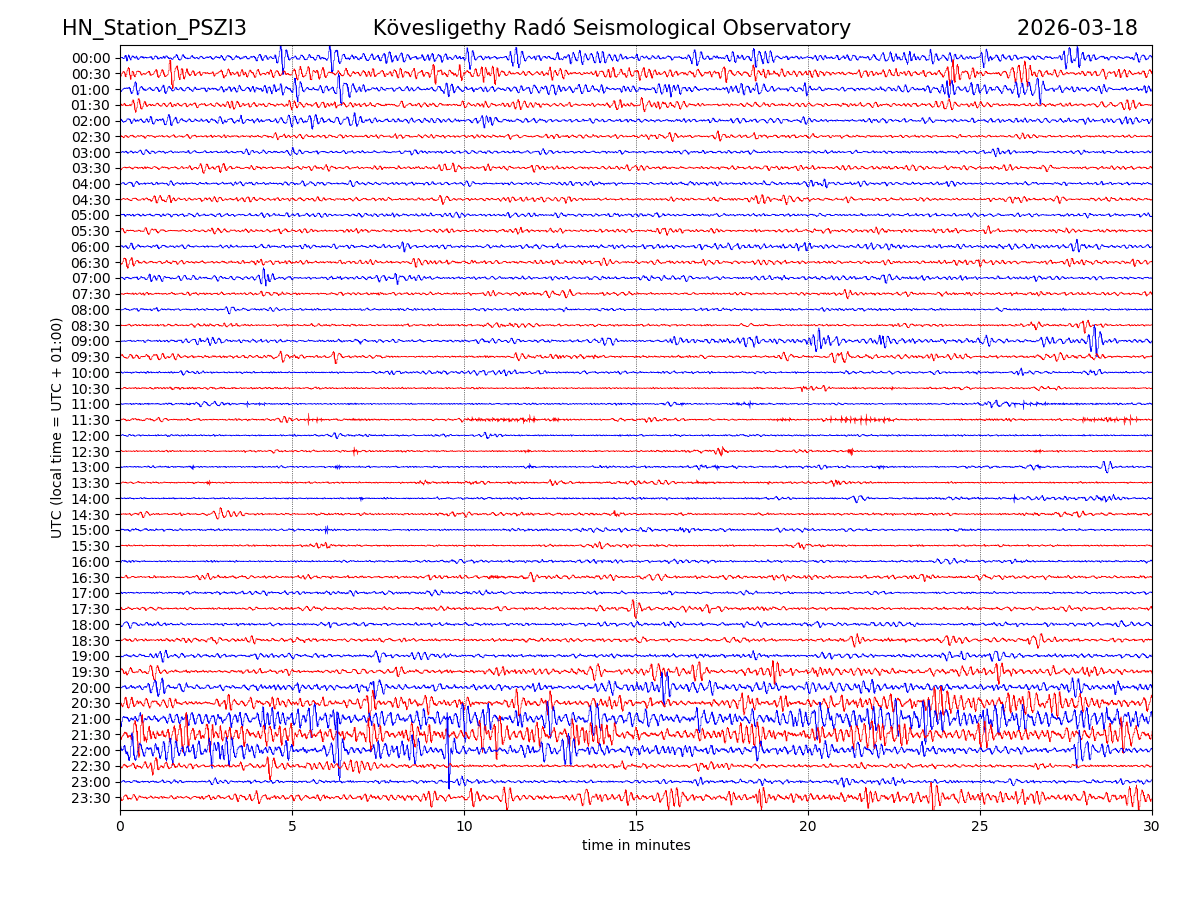1200x900 pixels.
Task: Click the 30 tick on the minutes axis
Action: pyautogui.click(x=1152, y=827)
